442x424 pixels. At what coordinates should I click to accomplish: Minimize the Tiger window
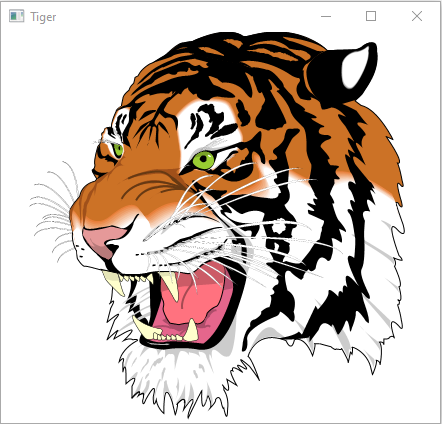pos(326,16)
